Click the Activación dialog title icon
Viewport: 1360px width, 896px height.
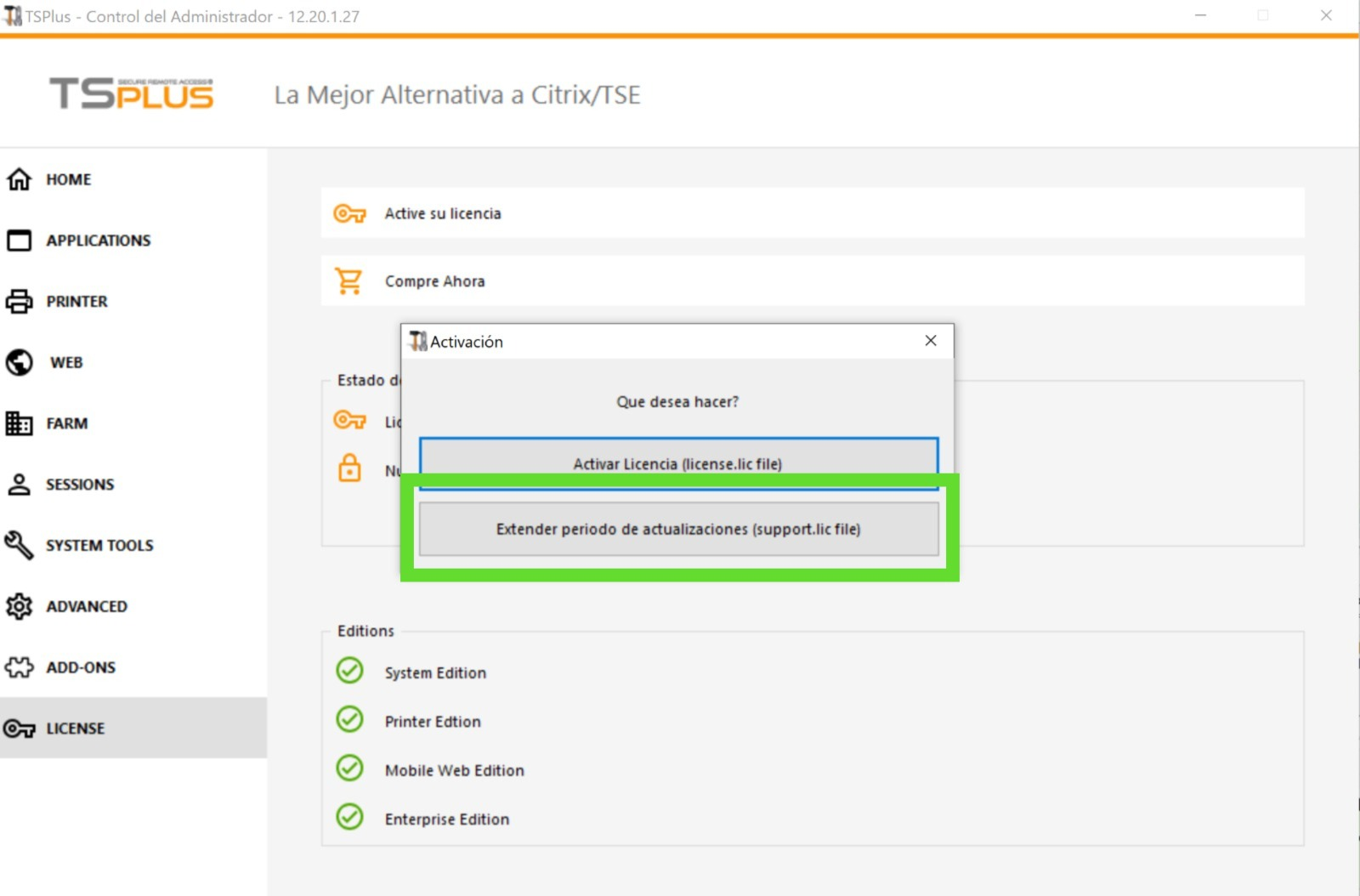[418, 341]
